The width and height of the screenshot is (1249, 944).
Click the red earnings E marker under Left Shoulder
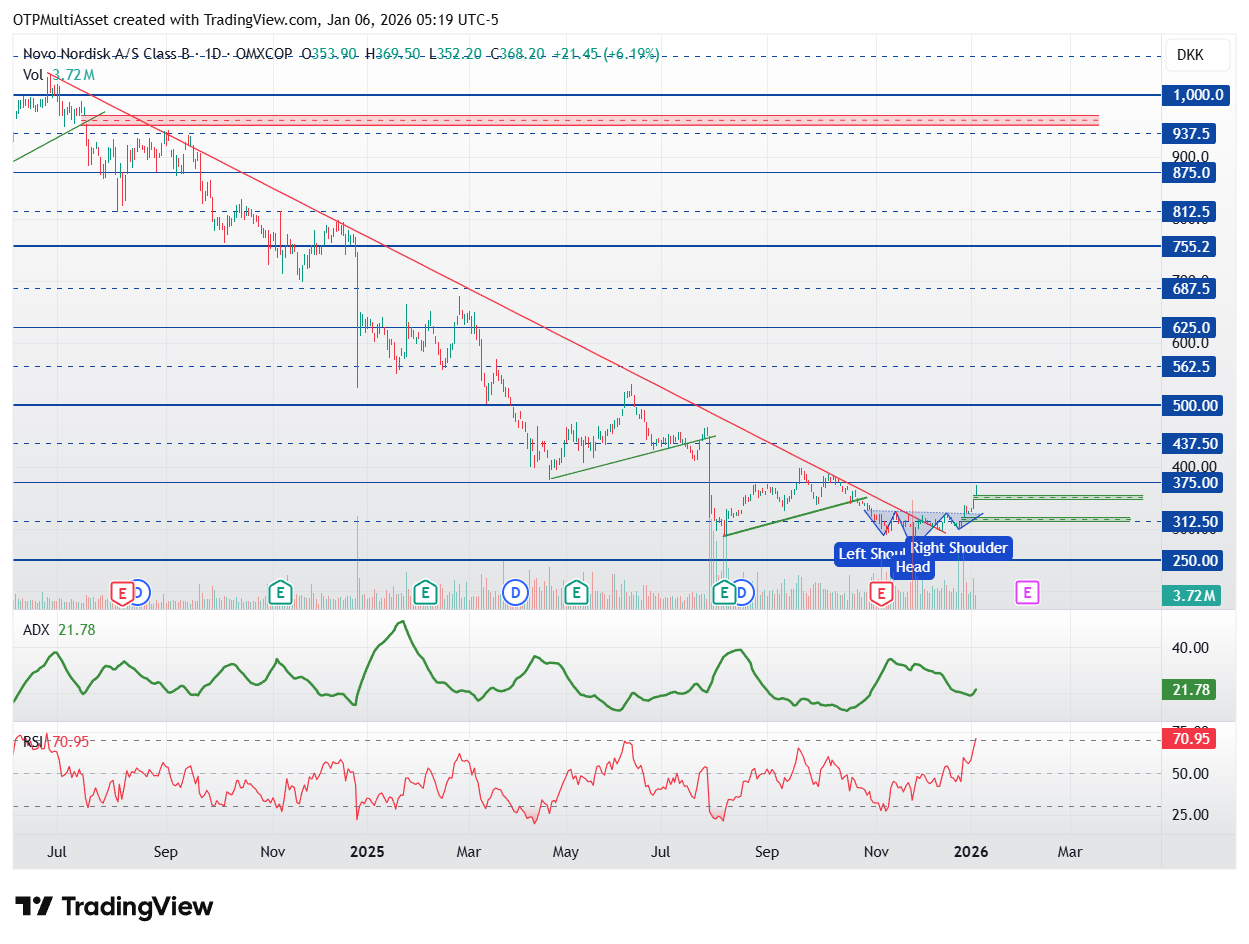[x=881, y=593]
